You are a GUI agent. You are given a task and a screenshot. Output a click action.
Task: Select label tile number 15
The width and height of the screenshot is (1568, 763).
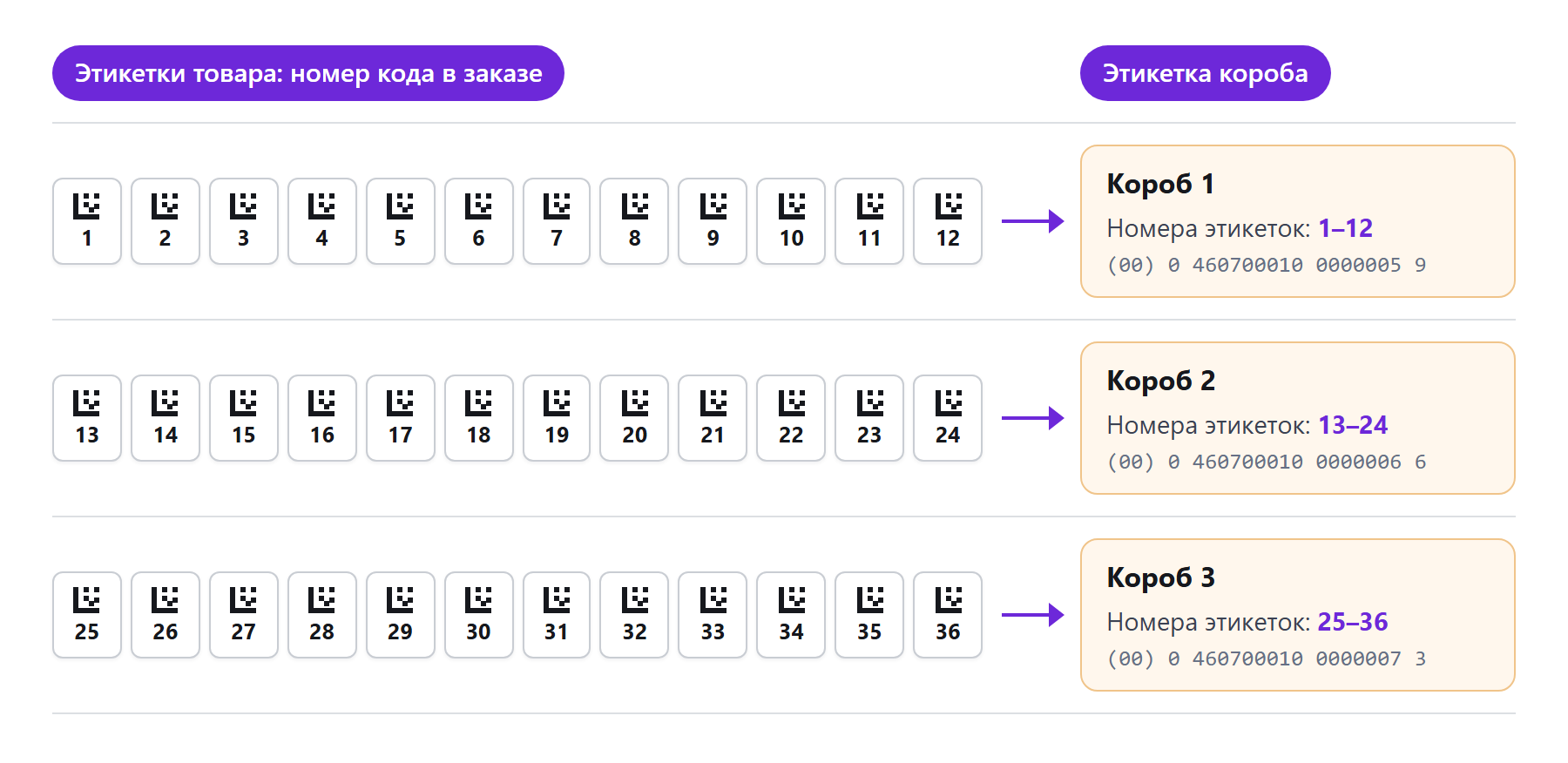(244, 418)
